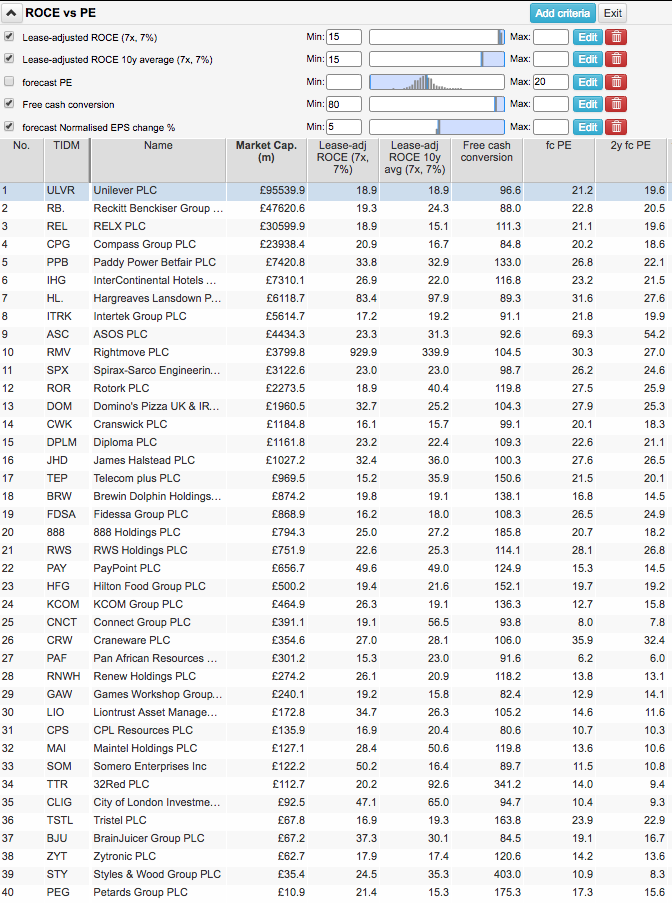This screenshot has height=903, width=672.
Task: Edit the Lease-adjusted ROCE (7x, 7%) criterion
Action: click(x=587, y=37)
